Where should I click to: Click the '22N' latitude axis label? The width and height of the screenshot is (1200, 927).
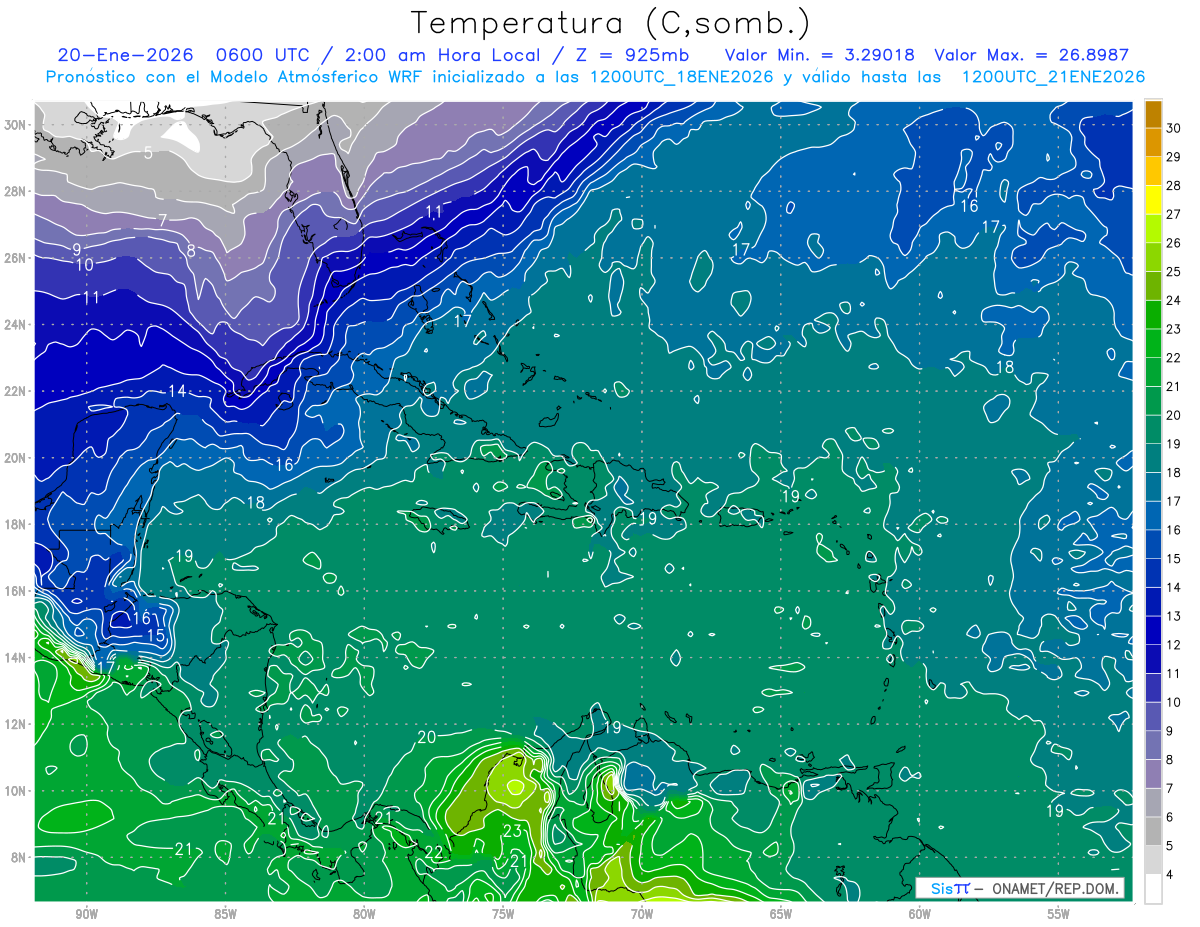click(17, 391)
